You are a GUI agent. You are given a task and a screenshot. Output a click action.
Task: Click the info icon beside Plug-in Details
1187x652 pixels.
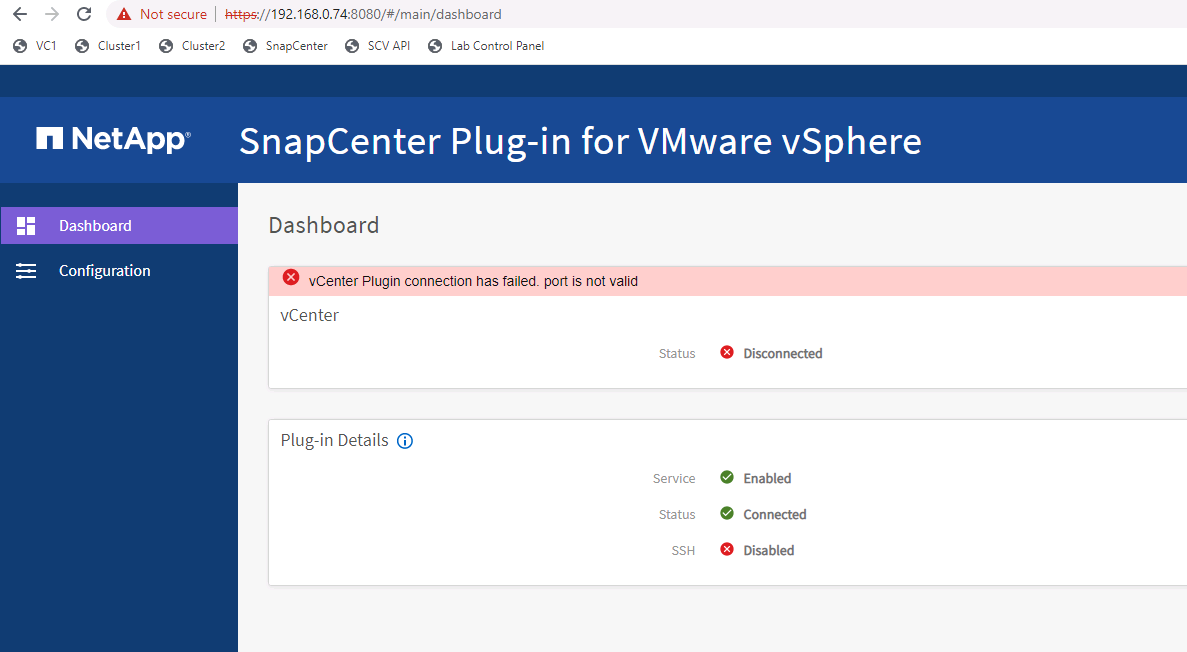(x=405, y=440)
